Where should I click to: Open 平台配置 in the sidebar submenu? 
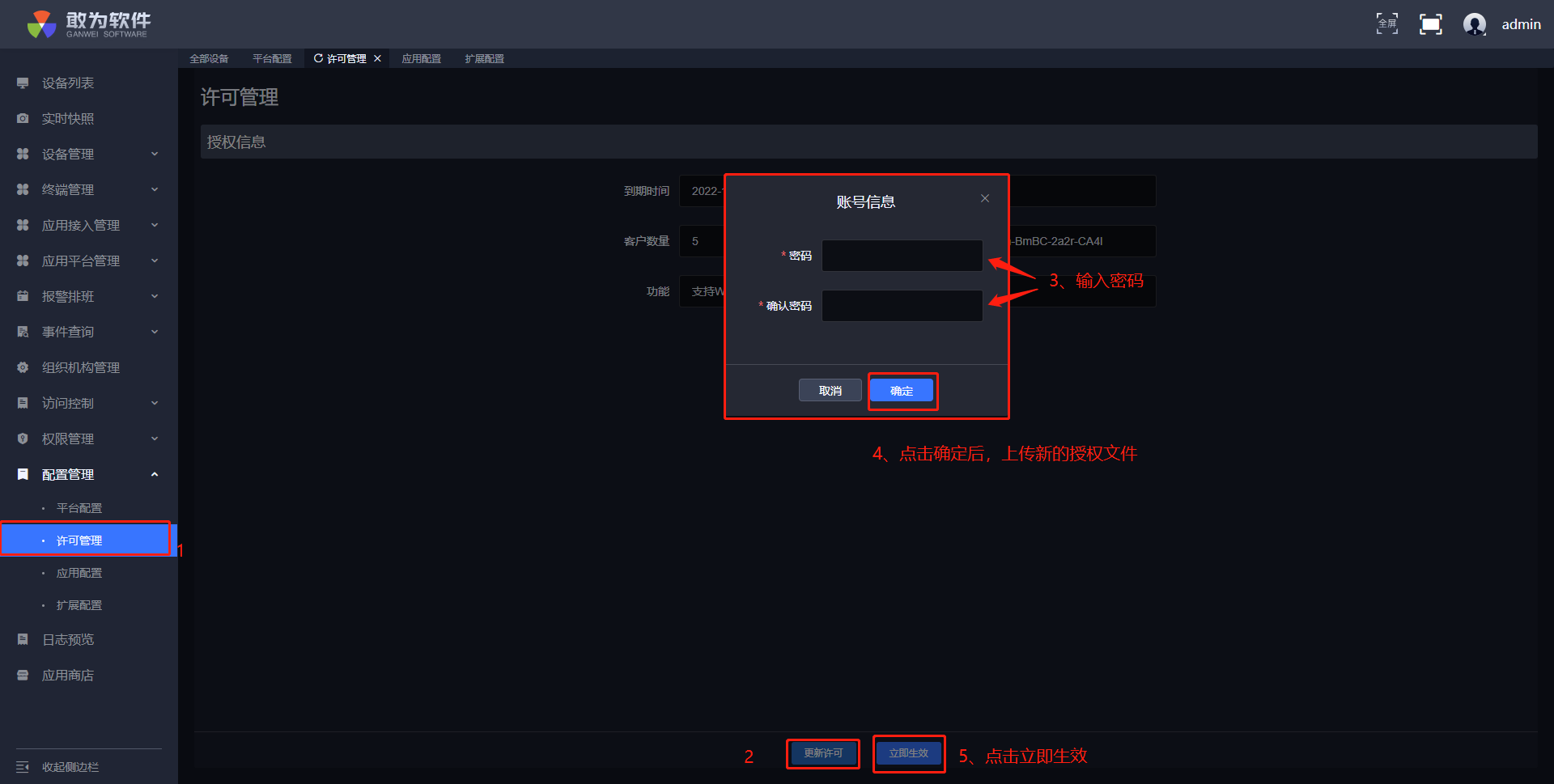pos(79,508)
